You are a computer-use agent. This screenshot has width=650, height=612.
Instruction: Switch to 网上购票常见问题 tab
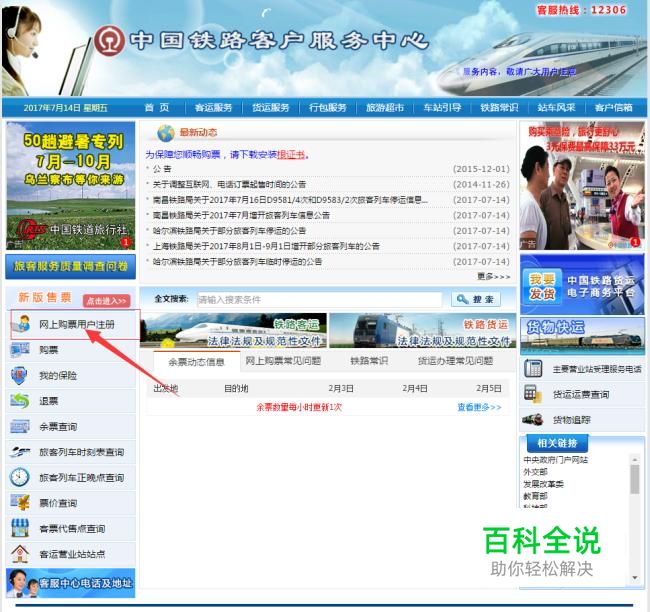click(283, 361)
